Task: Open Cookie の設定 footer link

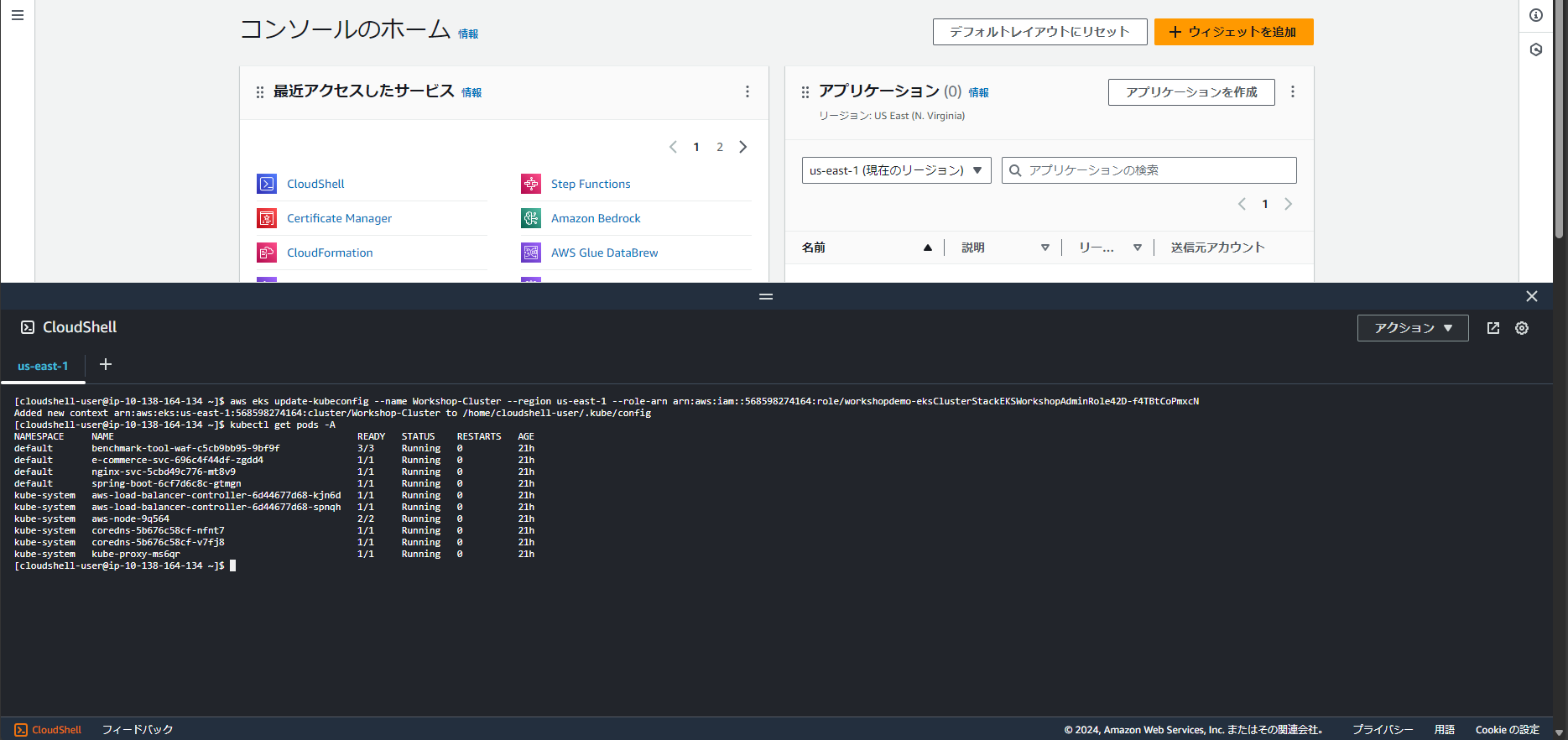Action: click(1508, 730)
